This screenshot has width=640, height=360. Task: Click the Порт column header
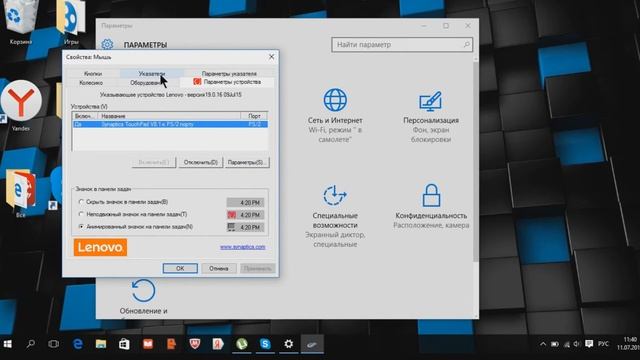tap(254, 116)
